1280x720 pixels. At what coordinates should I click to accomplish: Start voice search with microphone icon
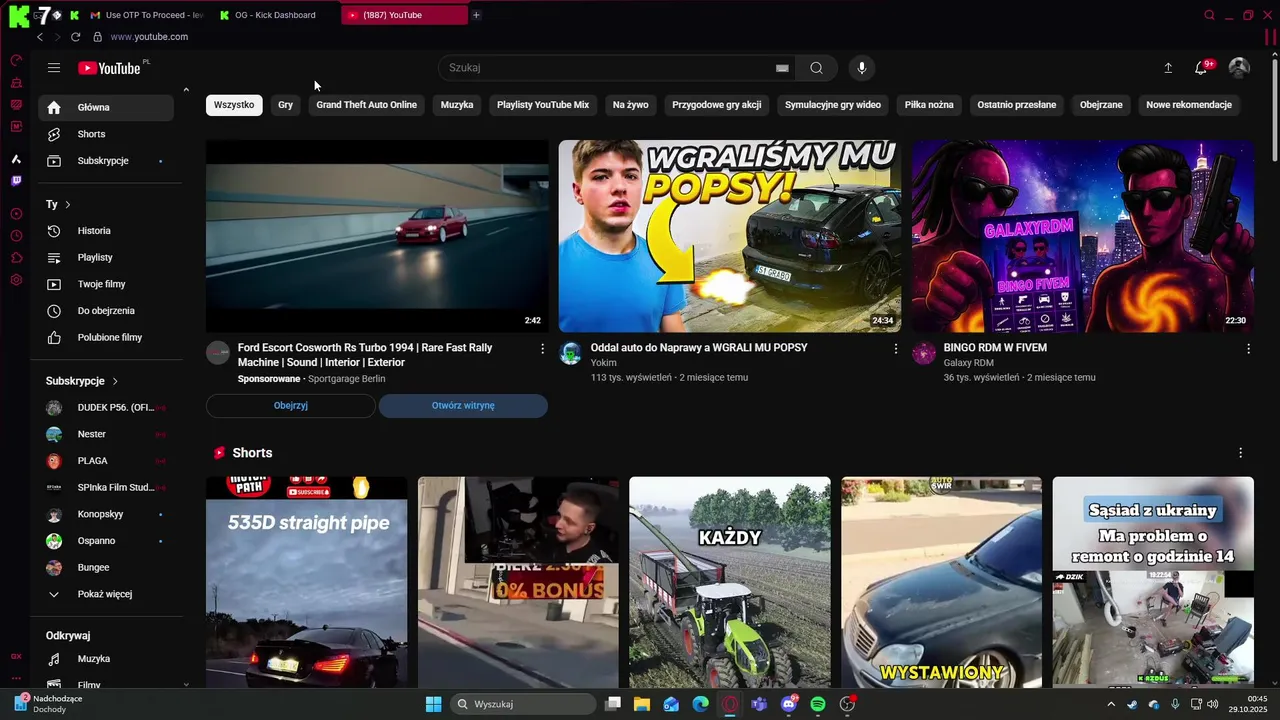click(x=862, y=68)
